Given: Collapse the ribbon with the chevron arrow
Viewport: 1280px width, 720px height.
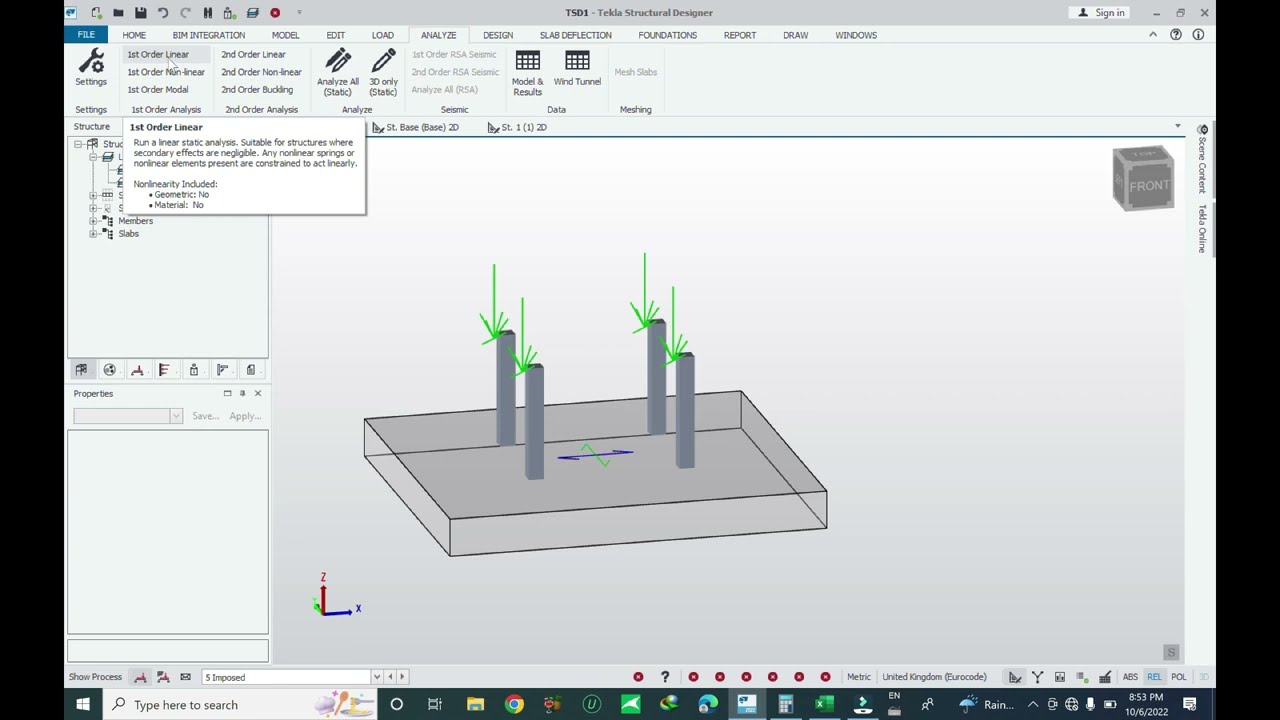Looking at the screenshot, I should 1153,35.
